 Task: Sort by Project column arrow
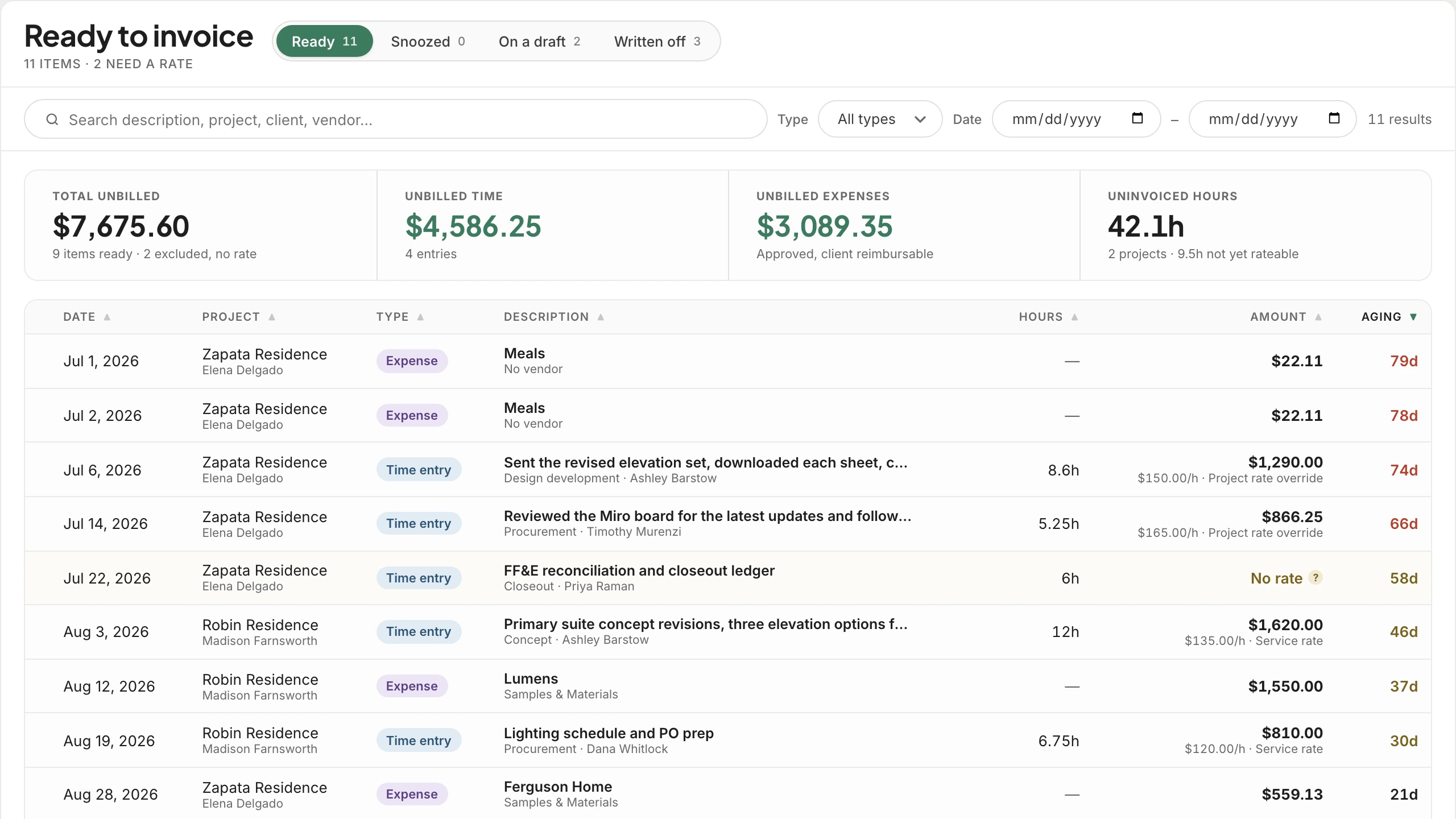pos(272,317)
